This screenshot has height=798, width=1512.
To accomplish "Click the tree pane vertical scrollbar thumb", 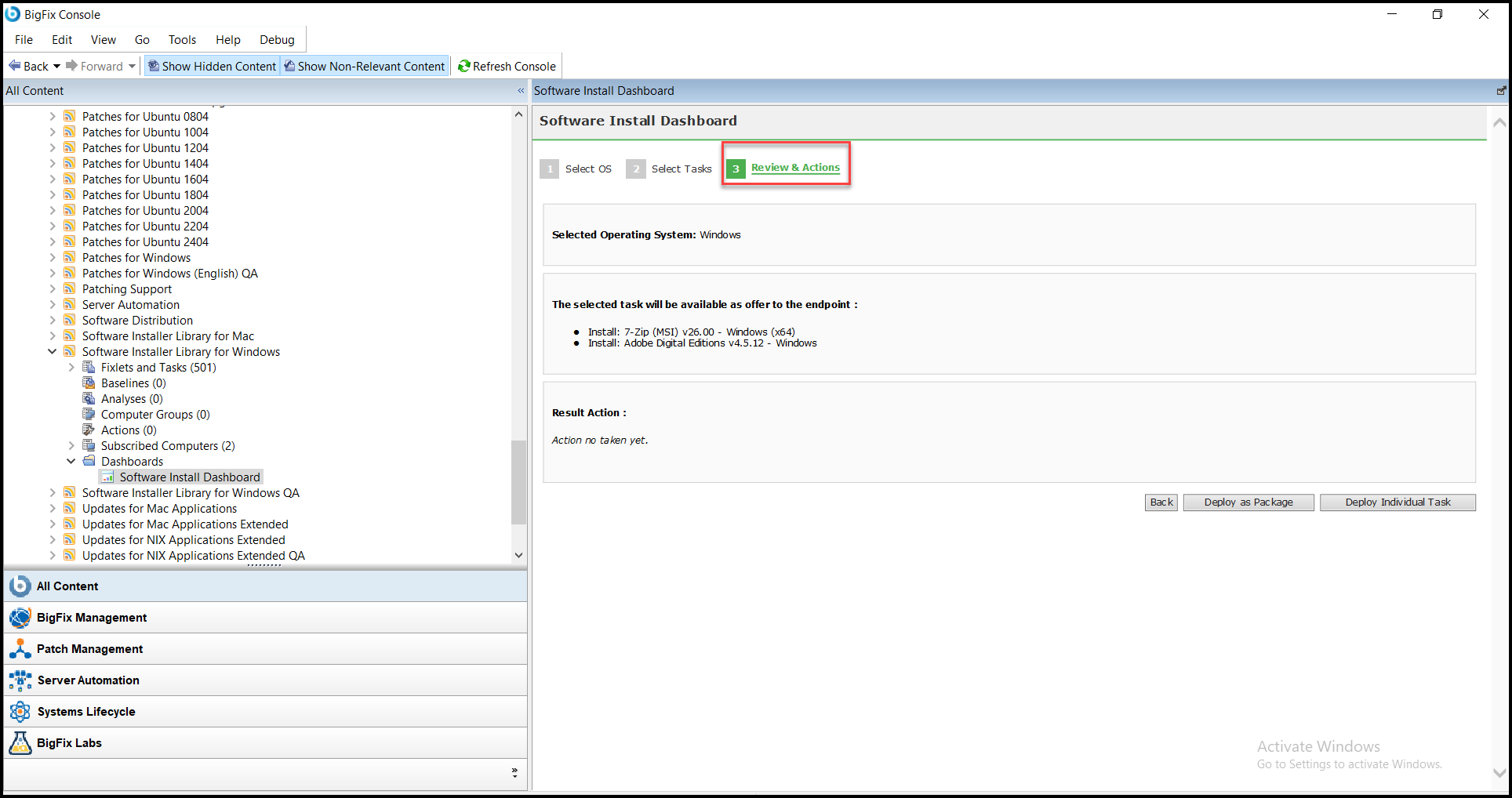I will click(518, 482).
